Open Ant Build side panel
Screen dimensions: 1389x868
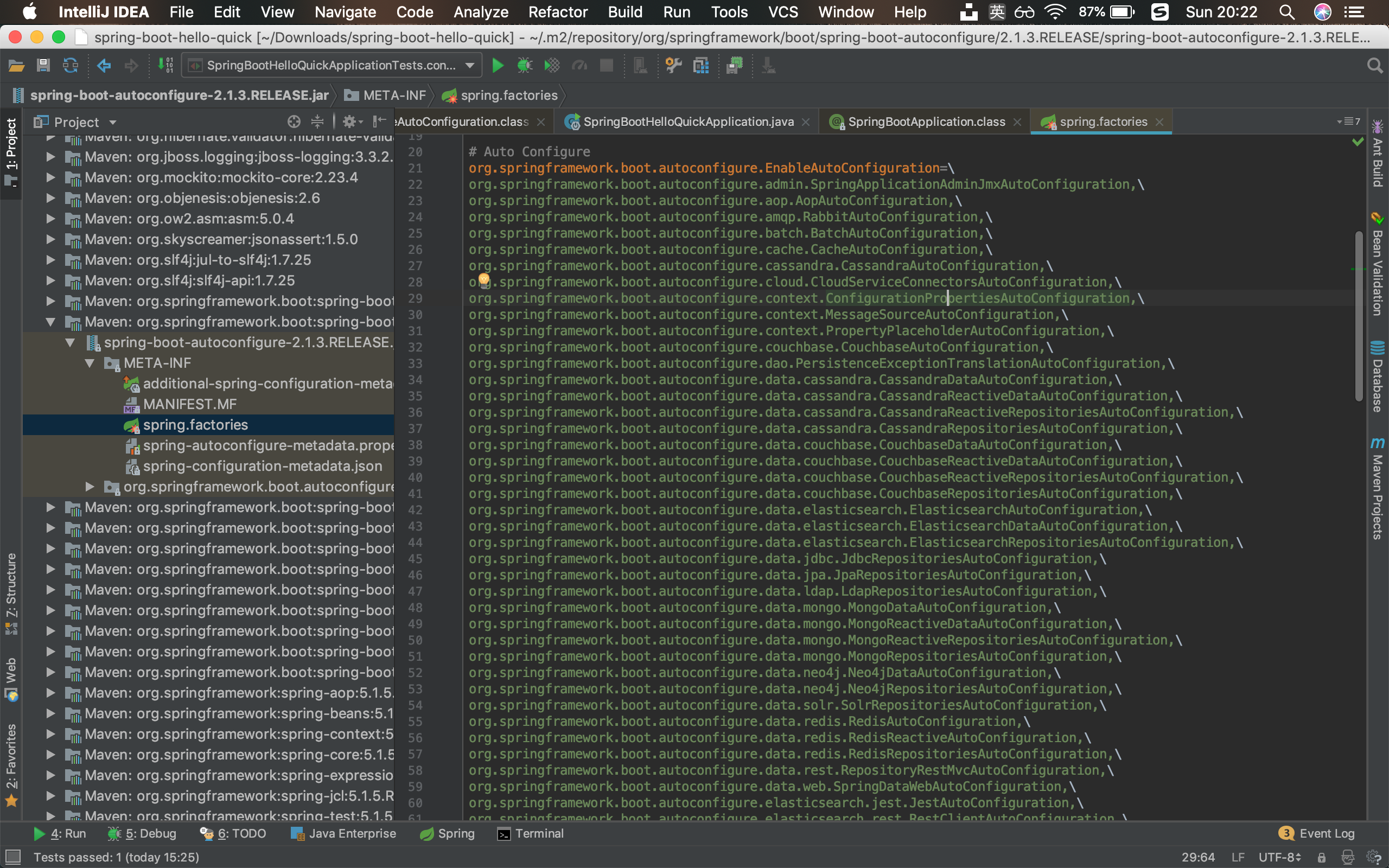tap(1378, 154)
